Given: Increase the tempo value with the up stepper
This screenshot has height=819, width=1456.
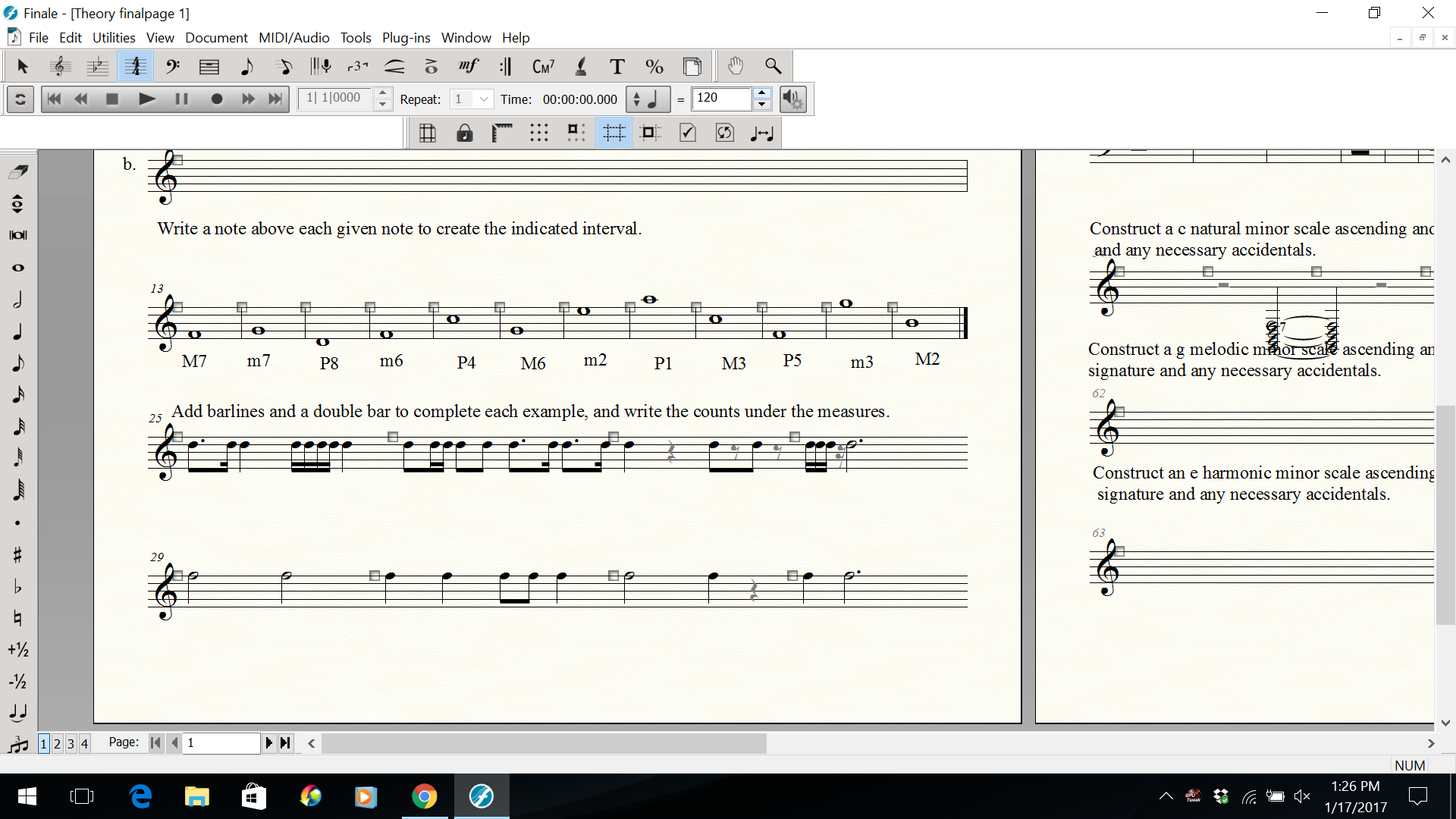Looking at the screenshot, I should [762, 93].
